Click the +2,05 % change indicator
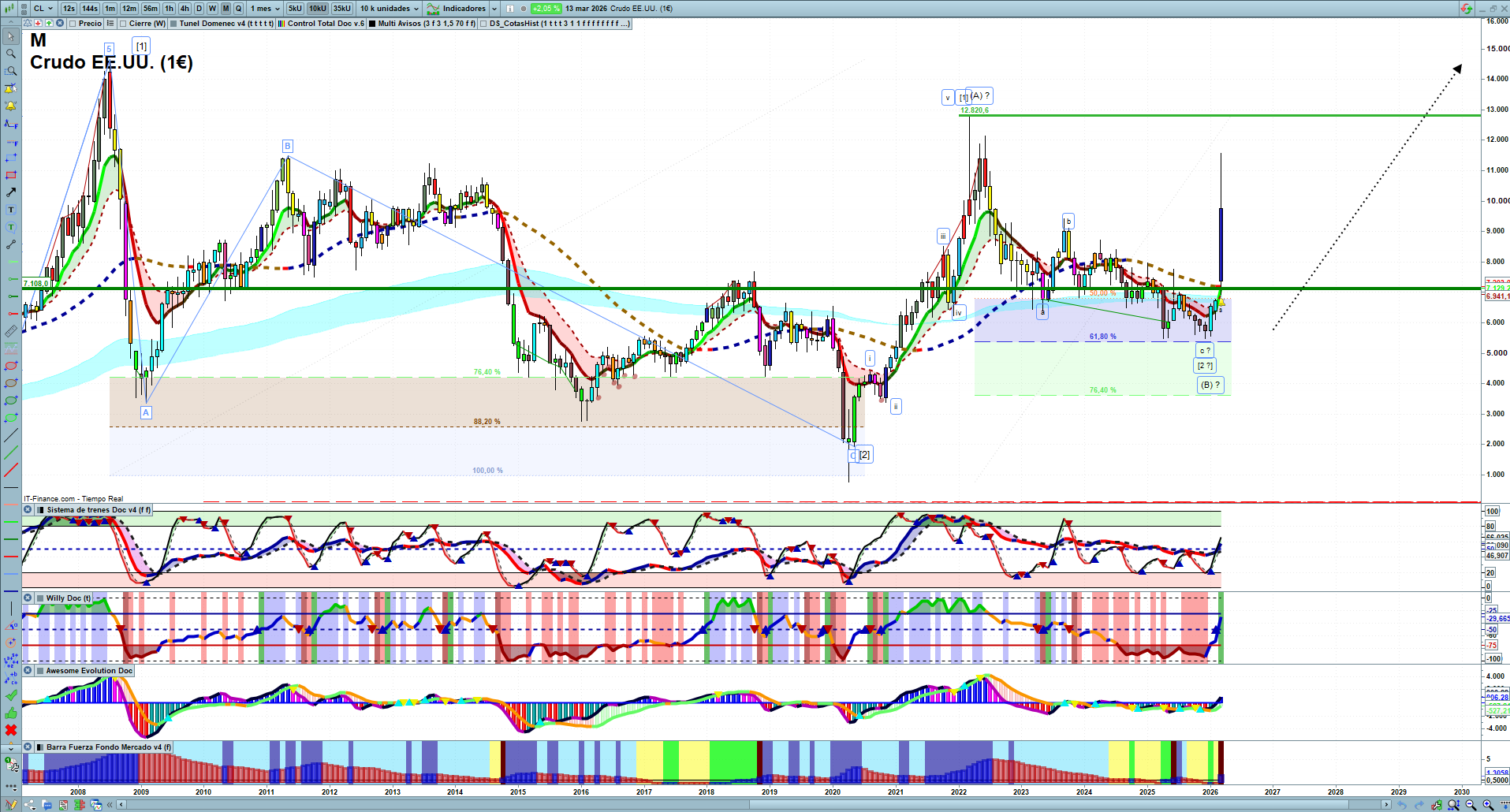The image size is (1510, 812). [546, 9]
